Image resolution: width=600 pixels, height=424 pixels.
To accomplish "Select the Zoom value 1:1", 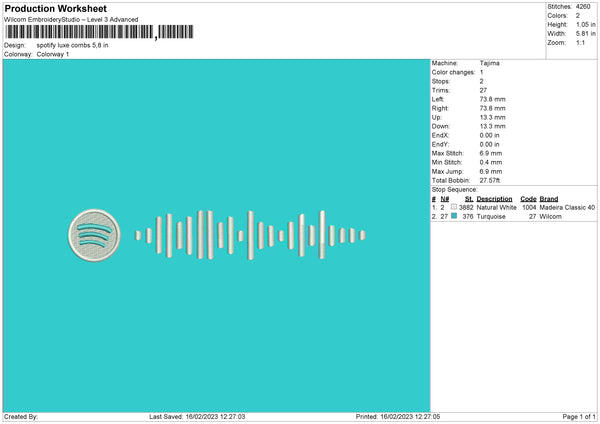I will (x=580, y=42).
